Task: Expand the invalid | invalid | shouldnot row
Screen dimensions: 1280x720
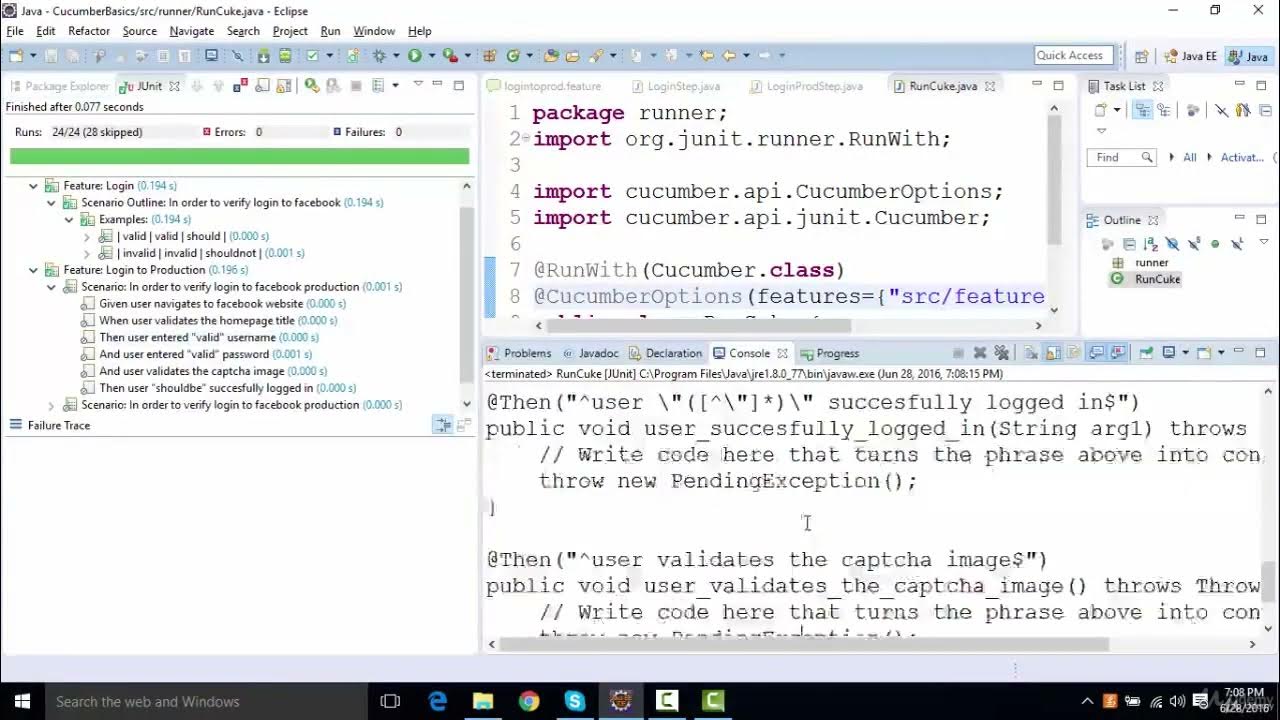Action: (x=87, y=253)
